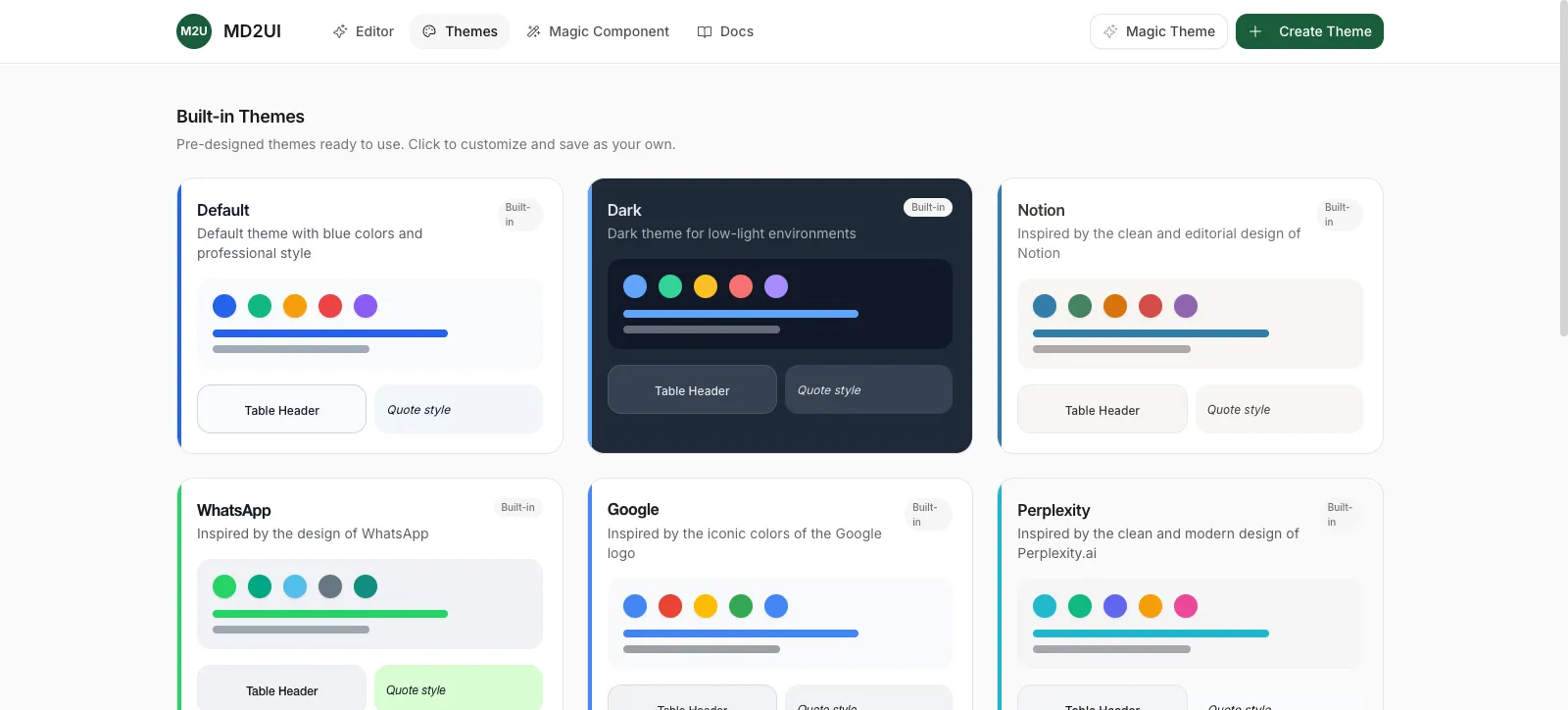Click the blue accent bar in Default preview

click(330, 333)
